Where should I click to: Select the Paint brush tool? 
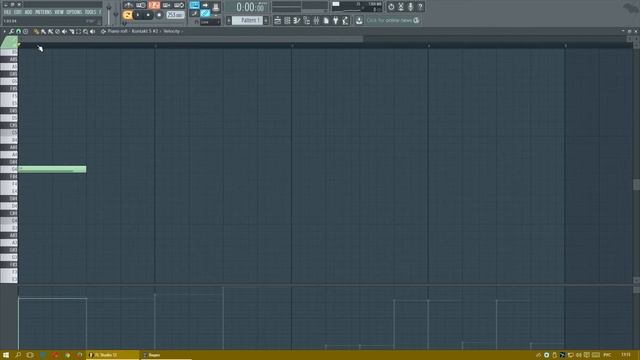(43, 31)
